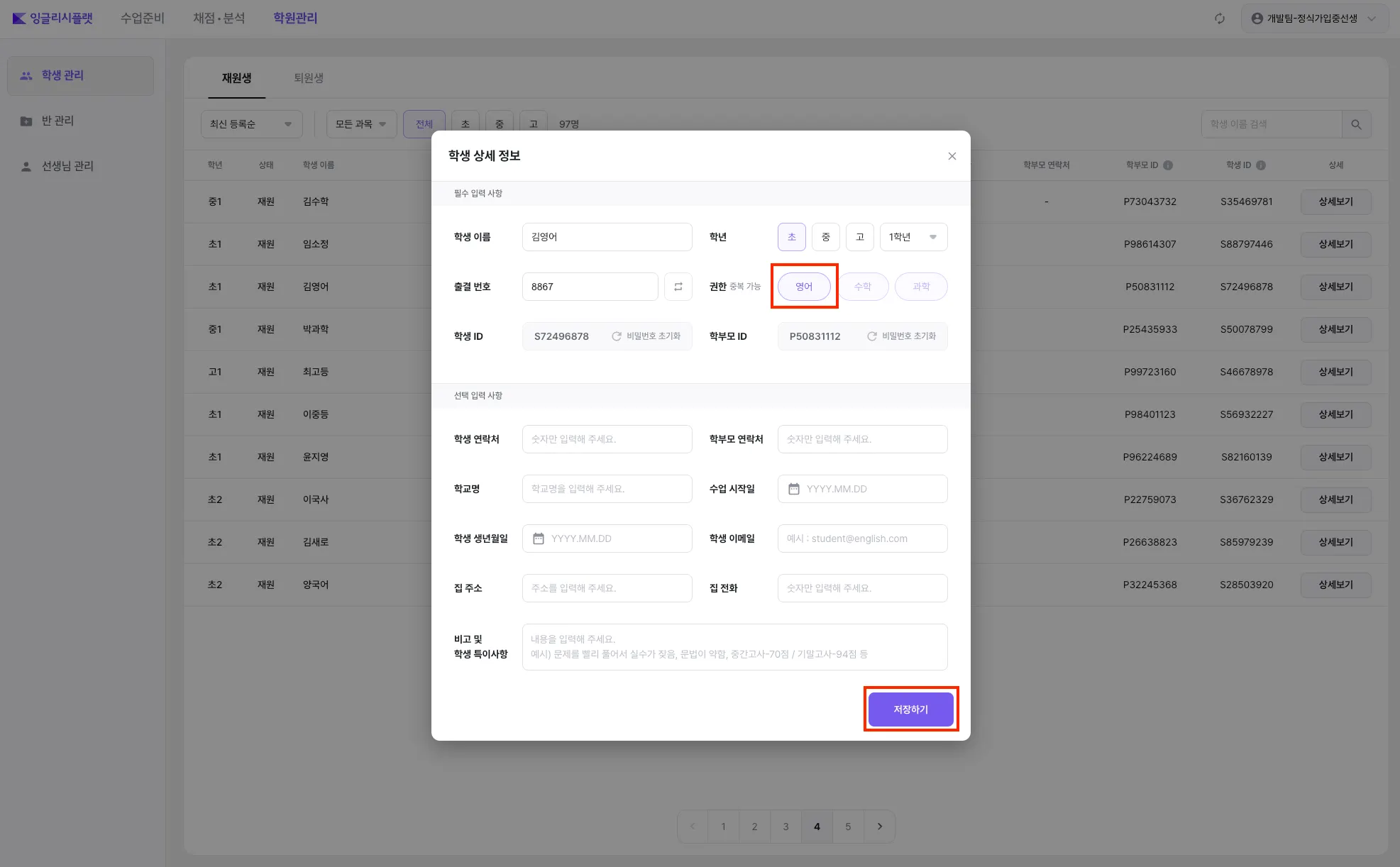
Task: Reset the student ID password
Action: (x=646, y=336)
